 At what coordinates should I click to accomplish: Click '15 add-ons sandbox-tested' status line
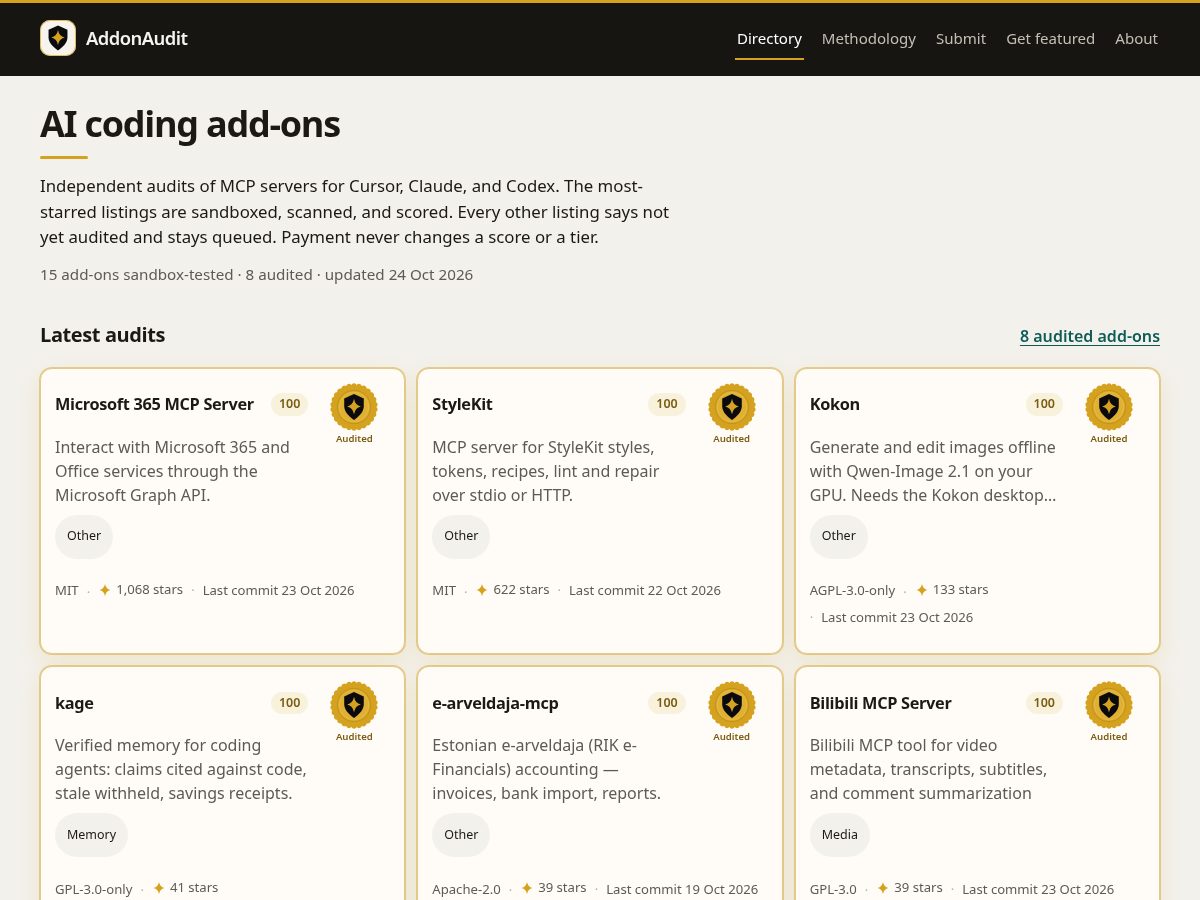[x=256, y=274]
